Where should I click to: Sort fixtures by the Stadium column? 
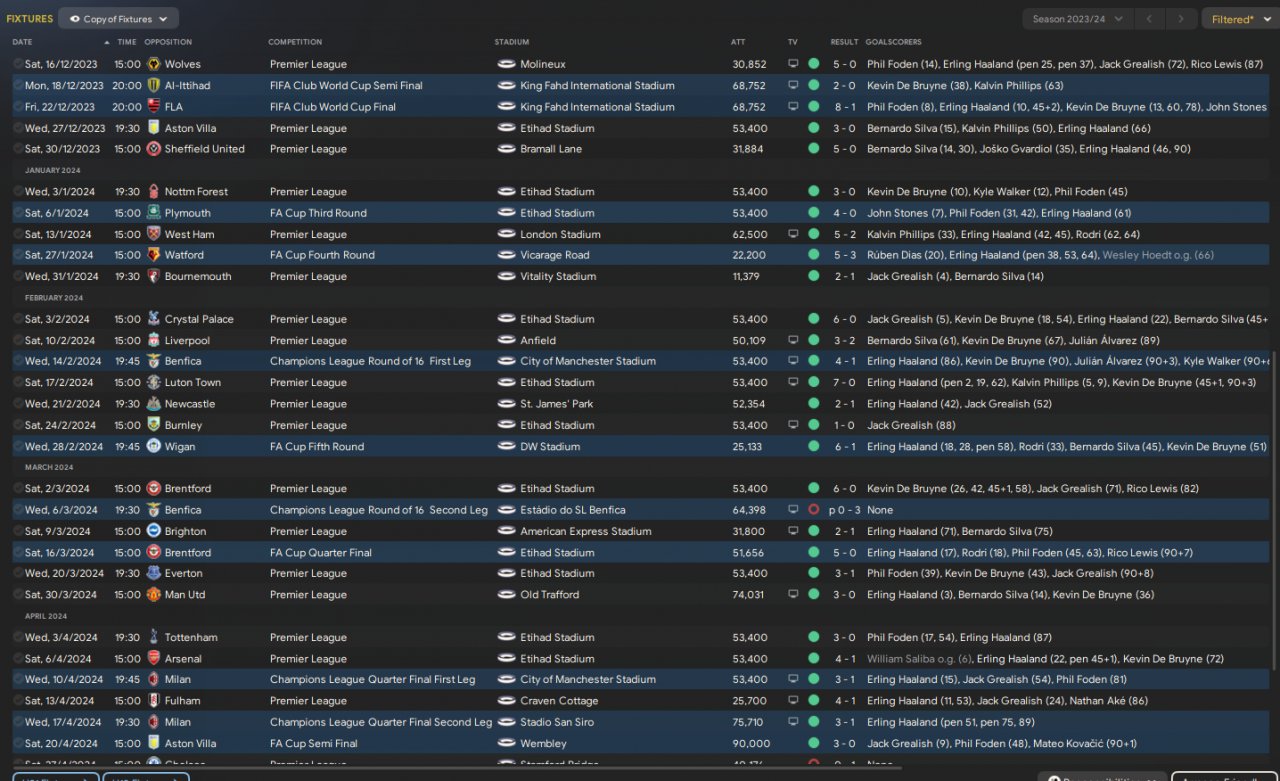point(512,42)
